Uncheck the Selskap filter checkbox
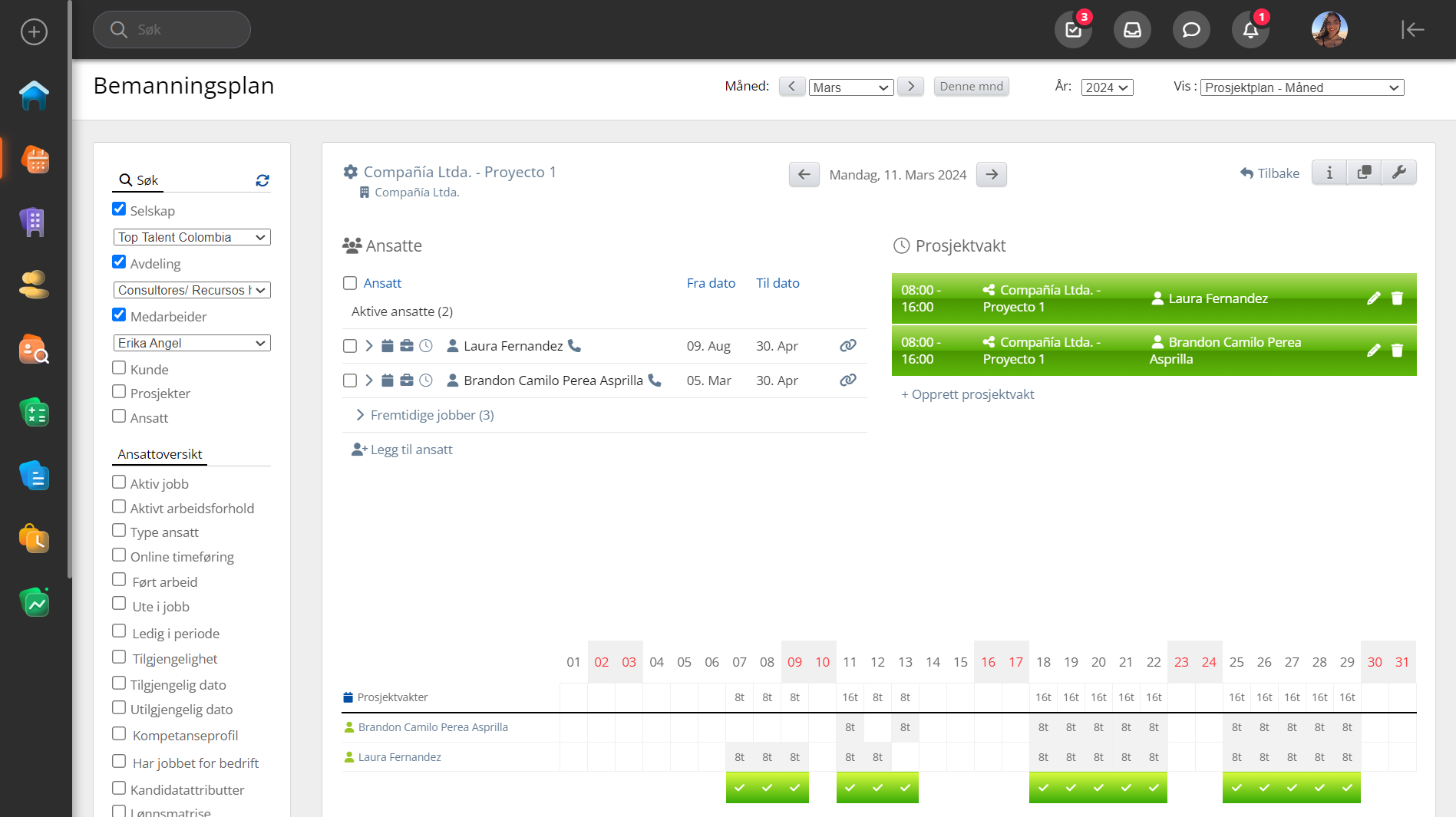This screenshot has height=817, width=1456. tap(119, 209)
